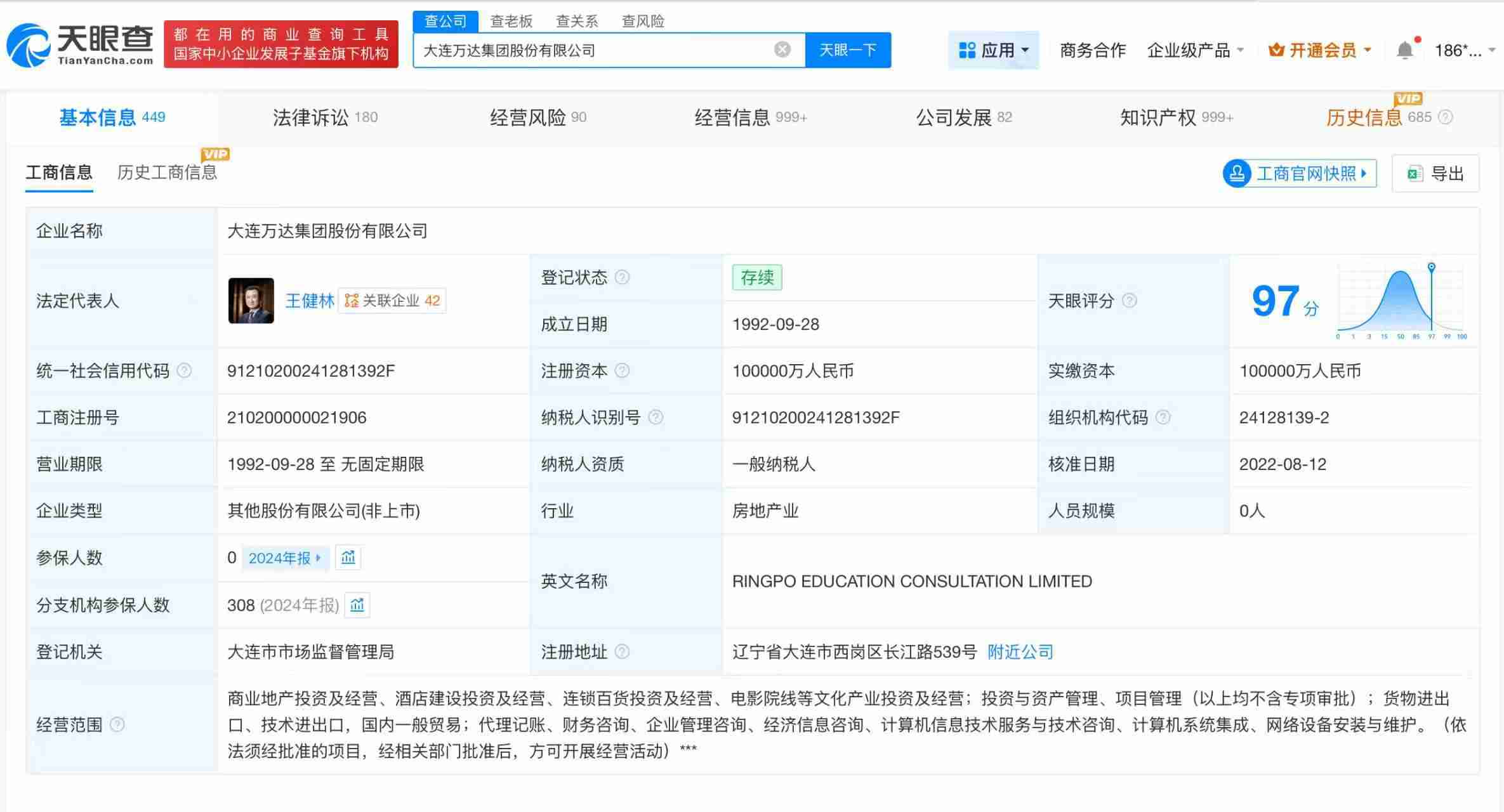Clear search box using the X icon
This screenshot has width=1504, height=812.
(x=782, y=49)
